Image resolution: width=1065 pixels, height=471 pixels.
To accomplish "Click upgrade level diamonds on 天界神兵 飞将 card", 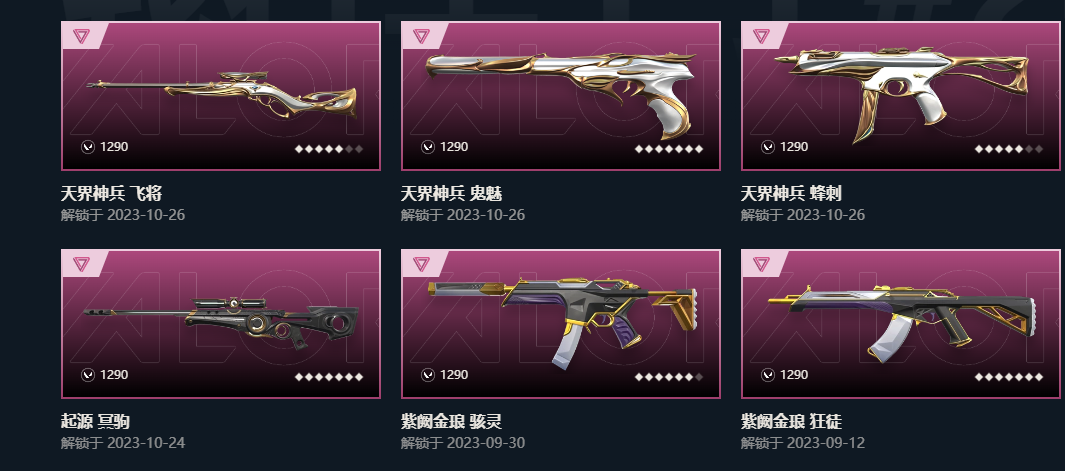I will [x=329, y=149].
